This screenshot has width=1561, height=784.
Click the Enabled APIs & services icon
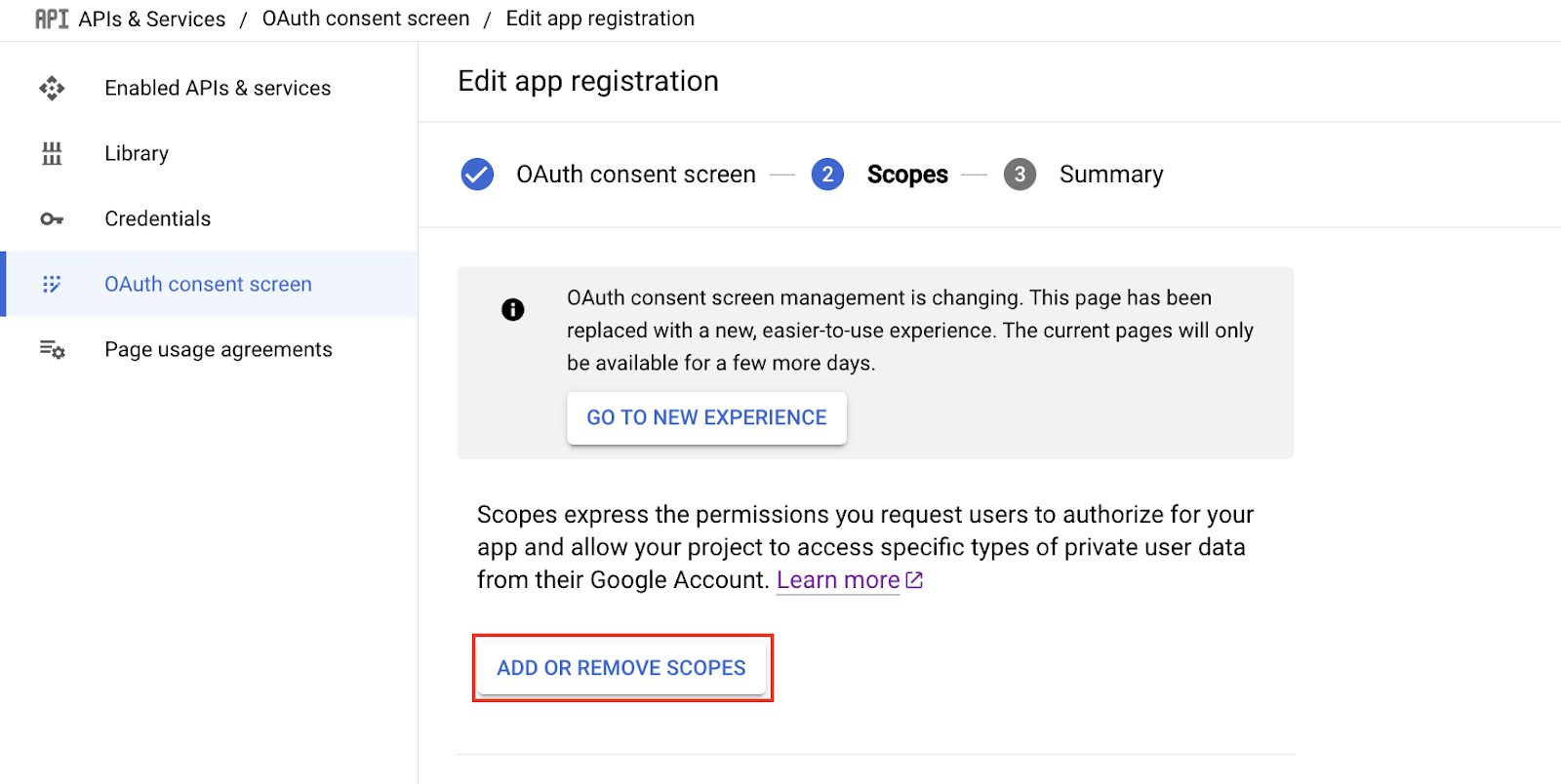click(x=52, y=89)
